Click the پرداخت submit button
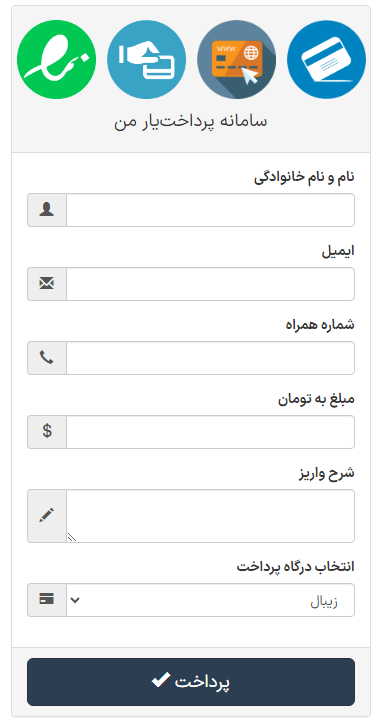 [x=191, y=682]
